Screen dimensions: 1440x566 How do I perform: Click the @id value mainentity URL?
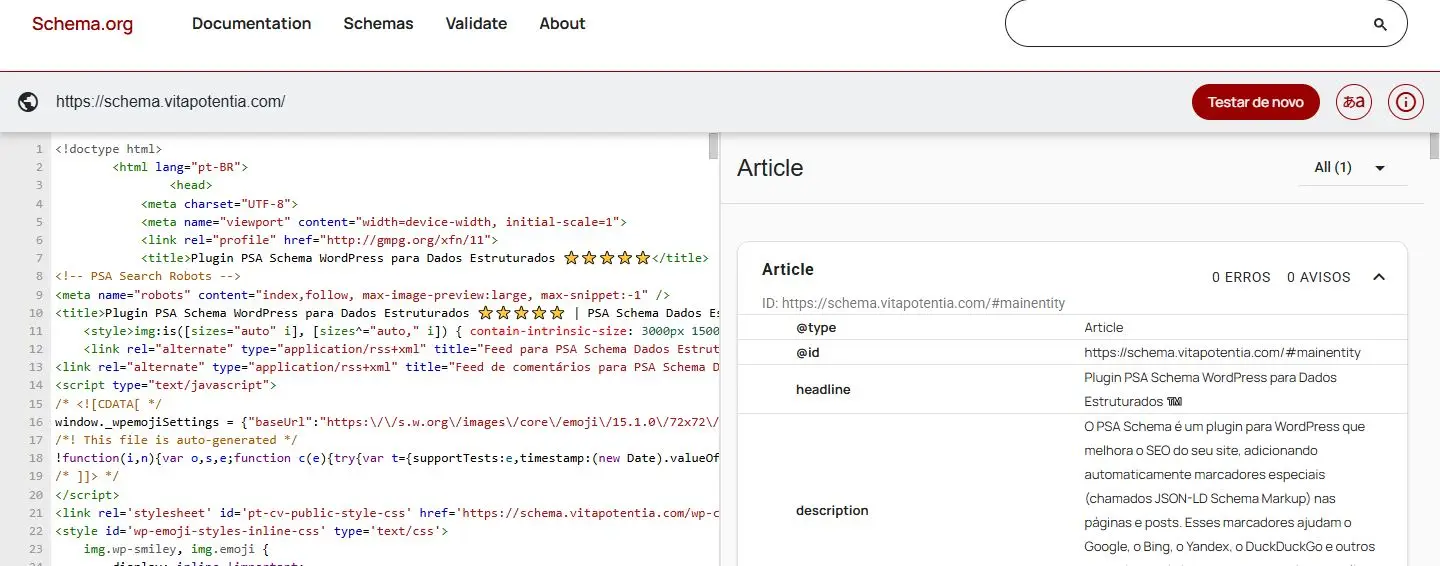point(1222,353)
